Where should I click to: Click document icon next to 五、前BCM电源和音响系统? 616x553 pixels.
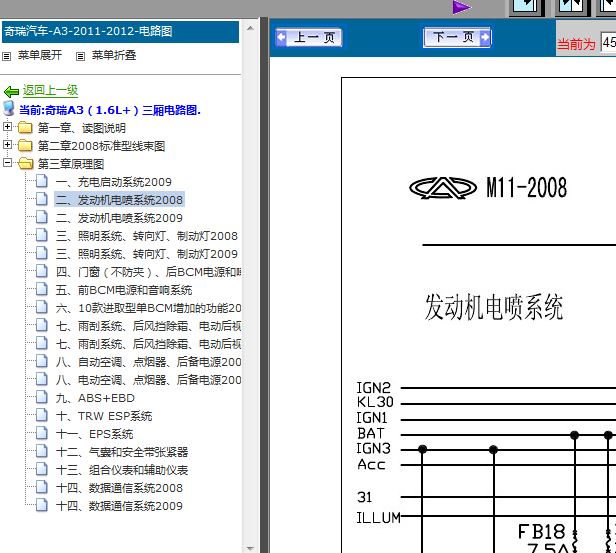tap(42, 289)
